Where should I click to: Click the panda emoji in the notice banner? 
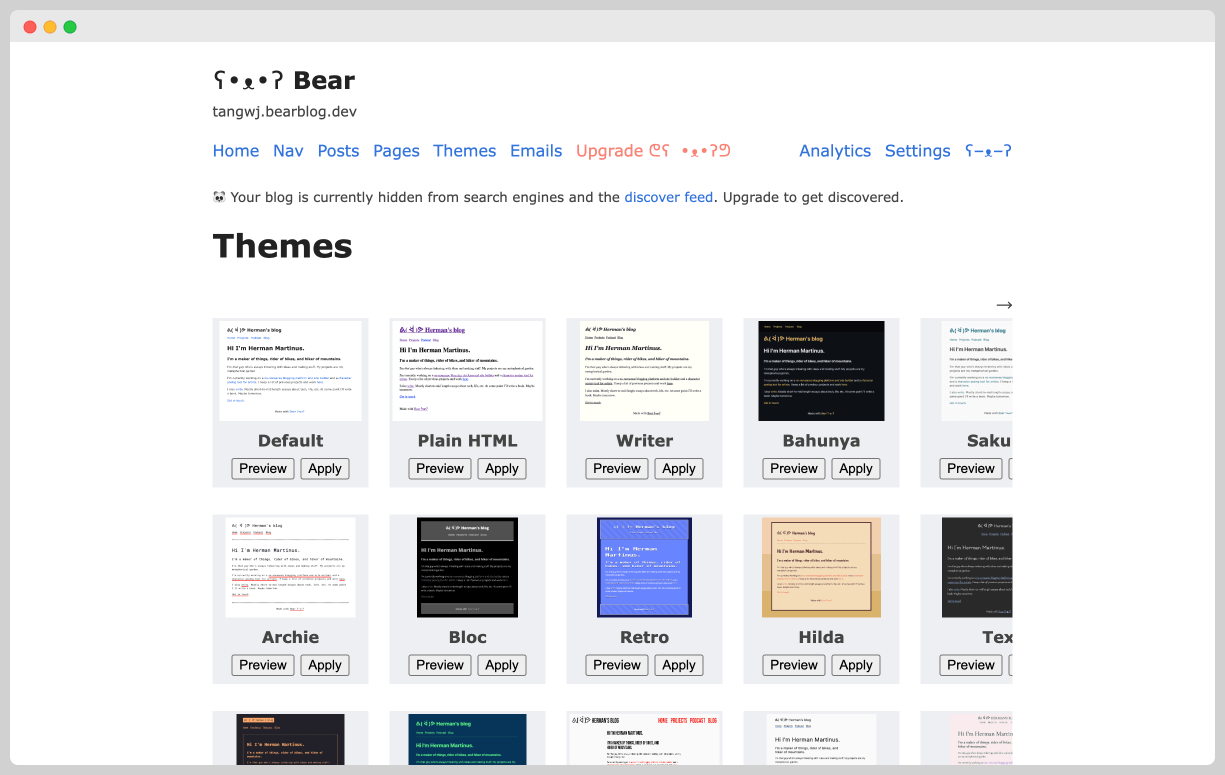pos(220,197)
